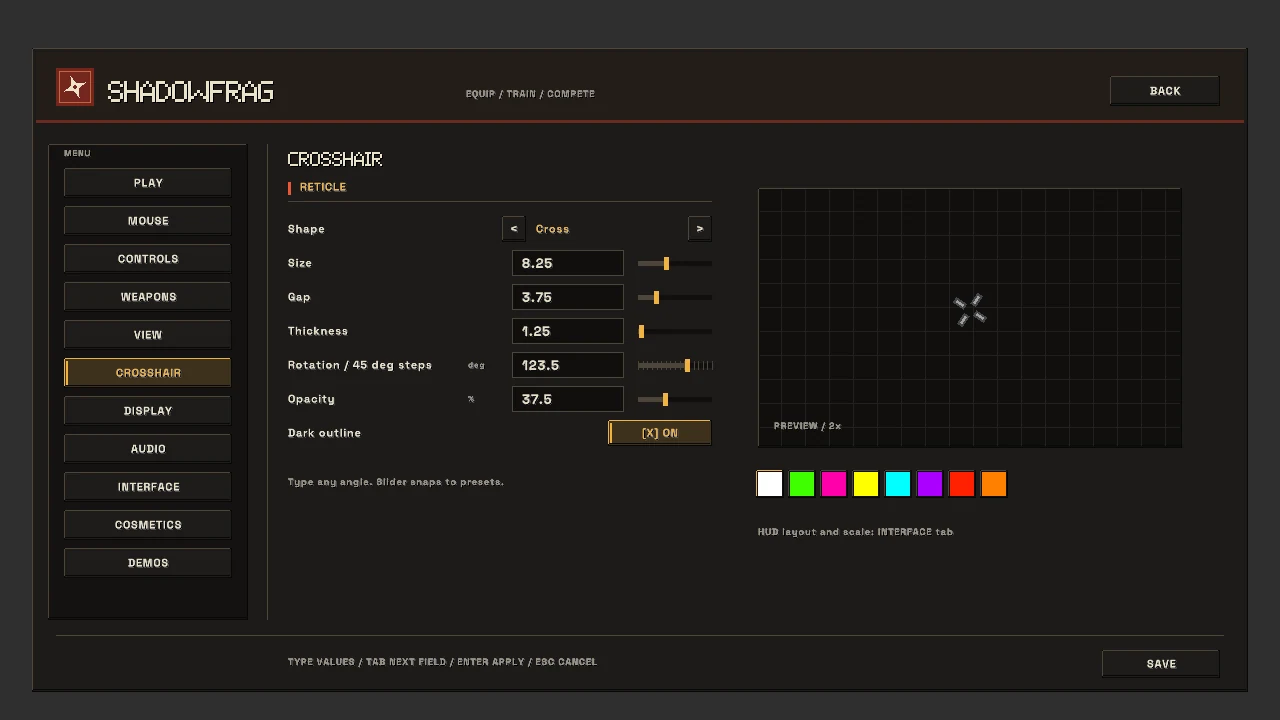Click the crosshair in the preview grid
The image size is (1280, 720).
coord(970,310)
